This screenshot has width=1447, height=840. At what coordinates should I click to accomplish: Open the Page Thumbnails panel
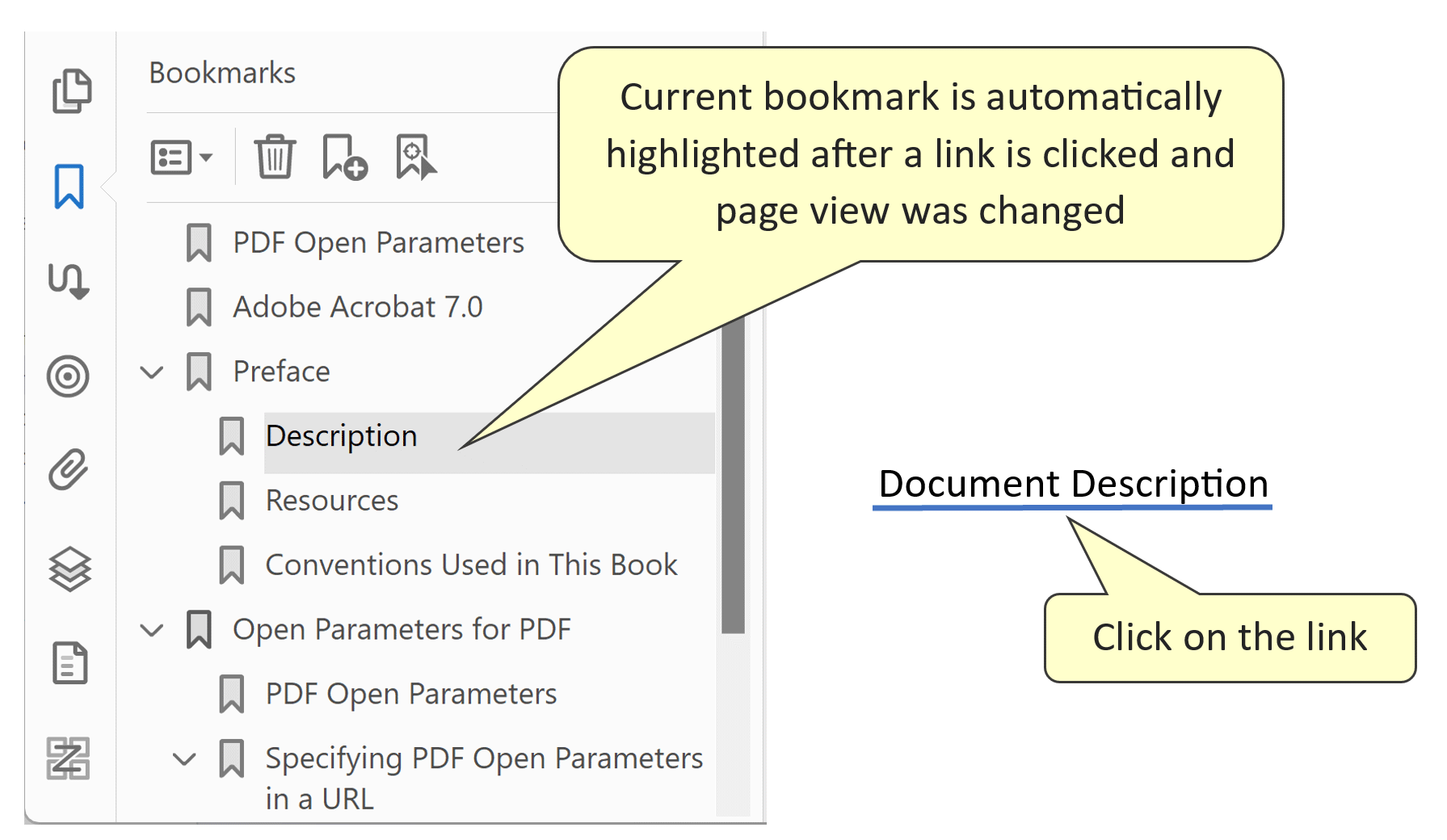[71, 90]
